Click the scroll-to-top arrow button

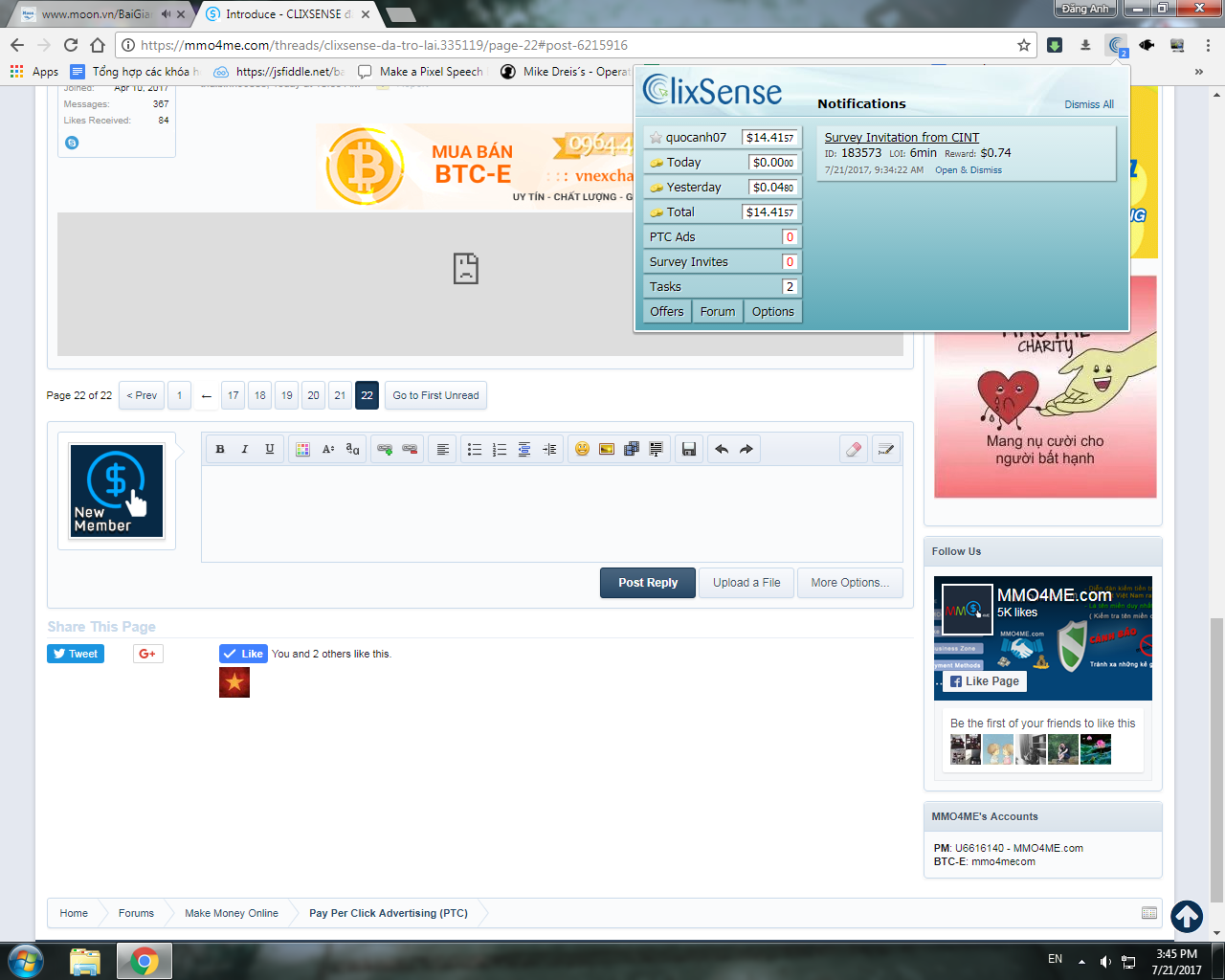pyautogui.click(x=1187, y=916)
